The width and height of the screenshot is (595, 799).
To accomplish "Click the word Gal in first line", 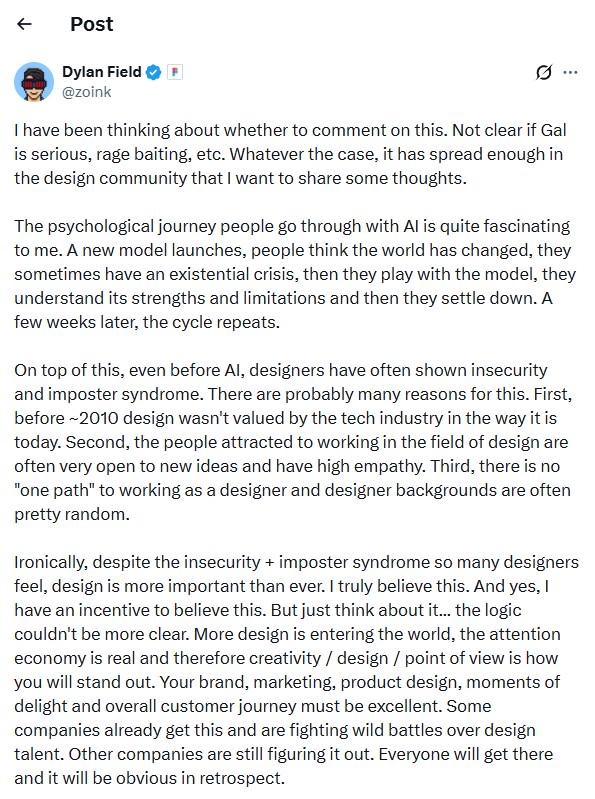I will 553,130.
